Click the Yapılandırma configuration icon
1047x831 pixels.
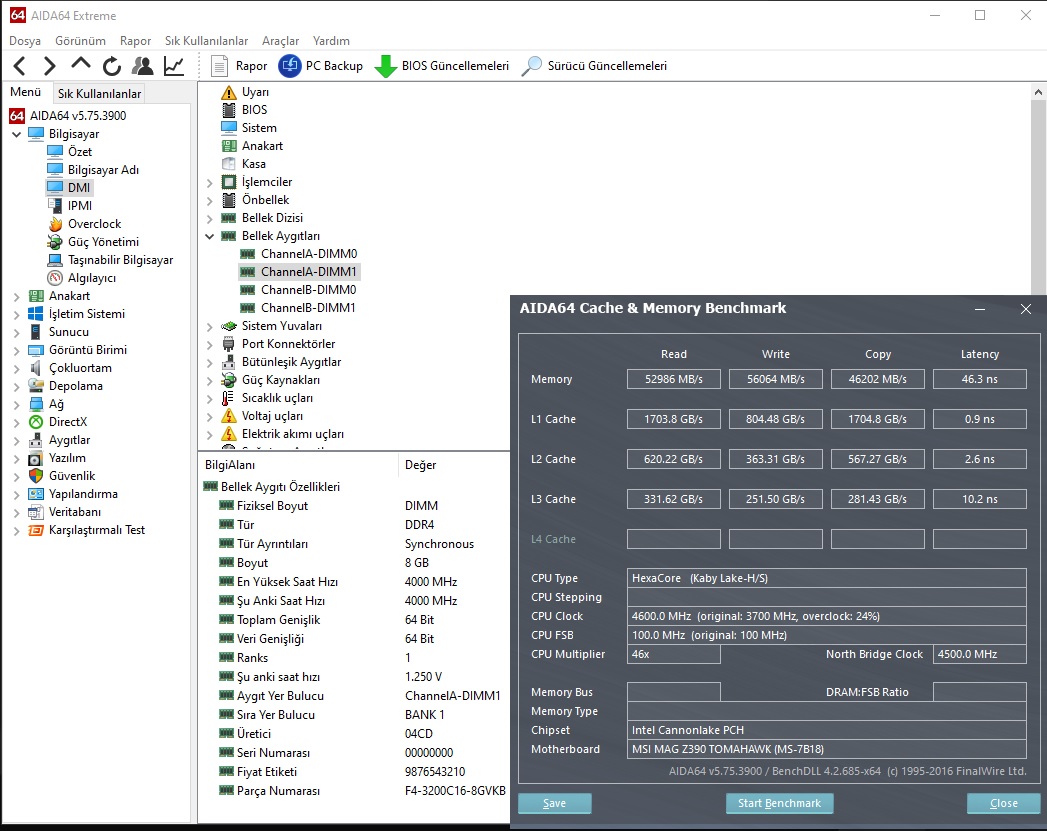tap(36, 495)
